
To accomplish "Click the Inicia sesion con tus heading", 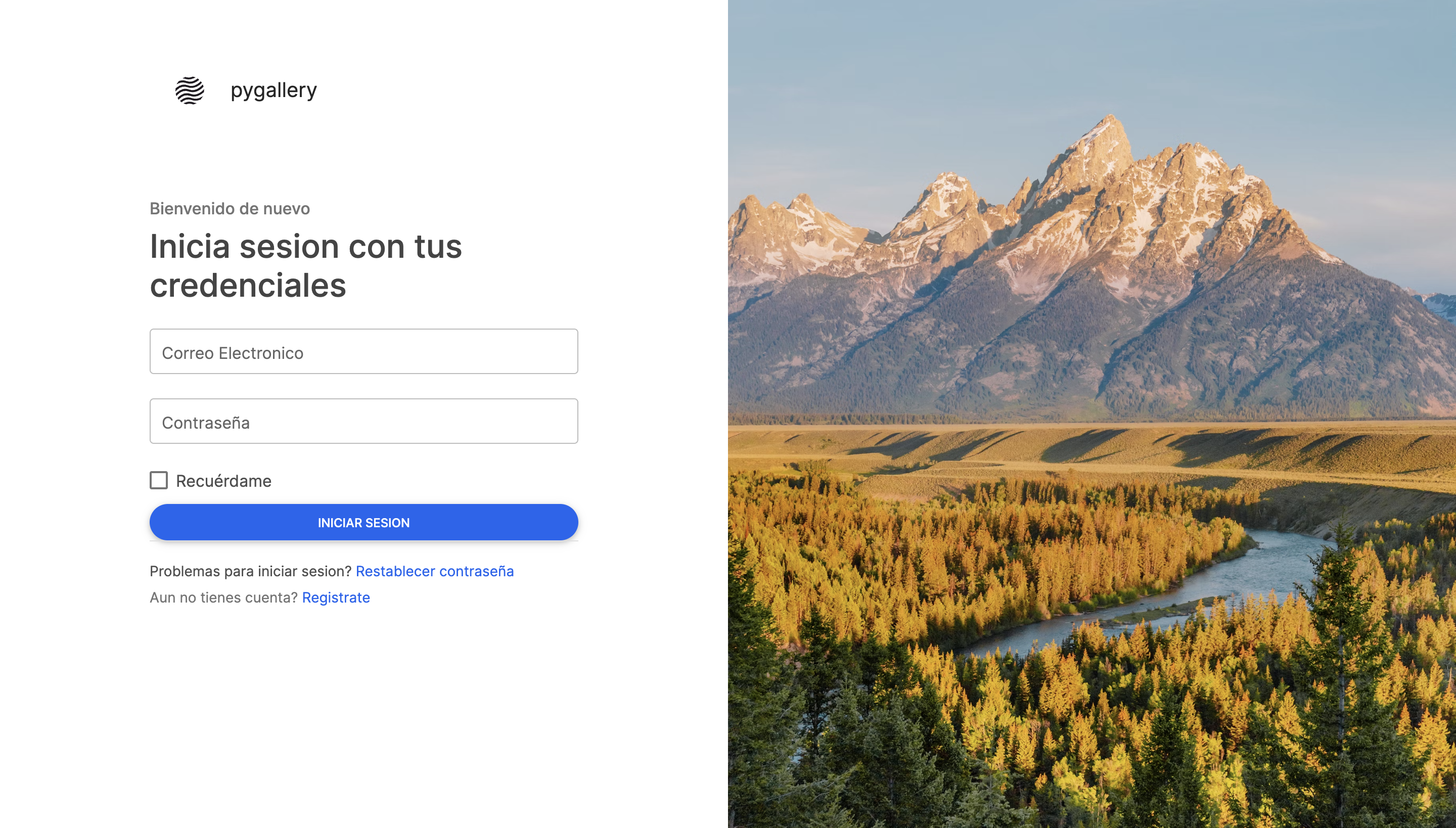I will tap(306, 246).
